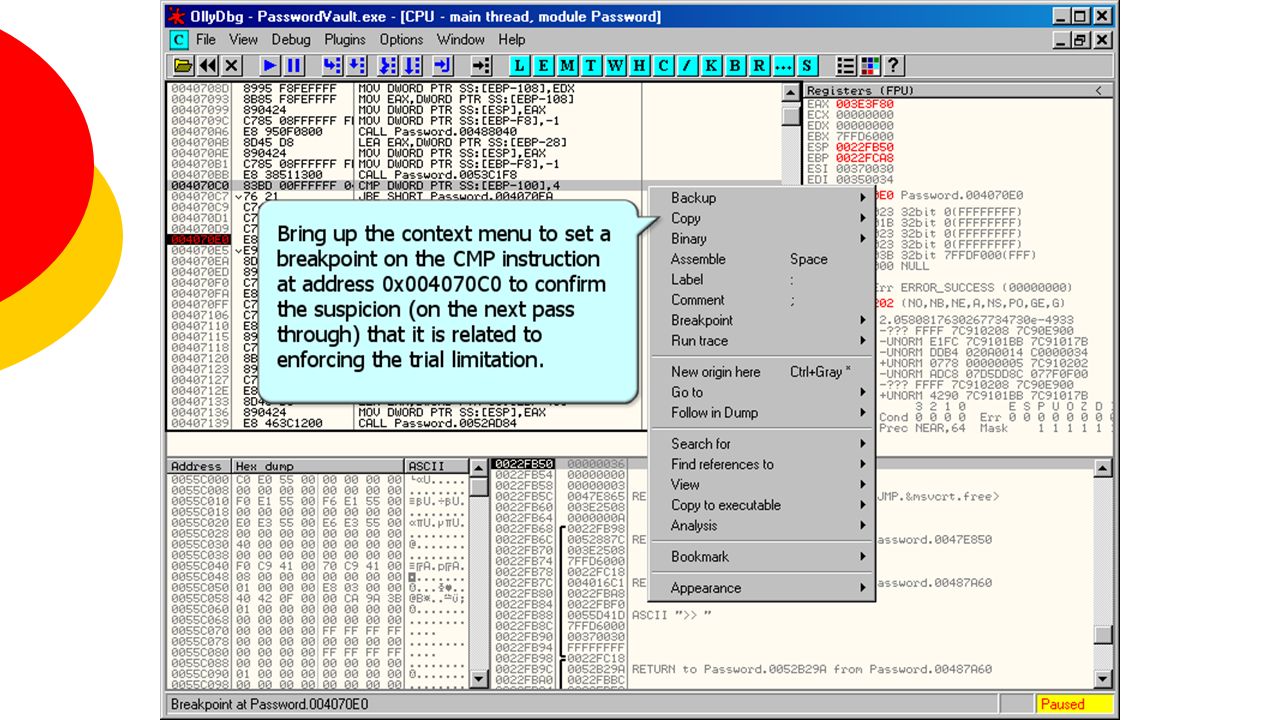Click the Paused status indicator
This screenshot has width=1280, height=720.
1073,704
